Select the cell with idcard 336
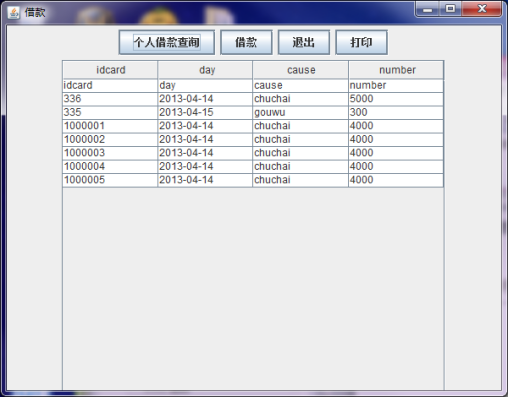This screenshot has width=508, height=398. pyautogui.click(x=110, y=99)
